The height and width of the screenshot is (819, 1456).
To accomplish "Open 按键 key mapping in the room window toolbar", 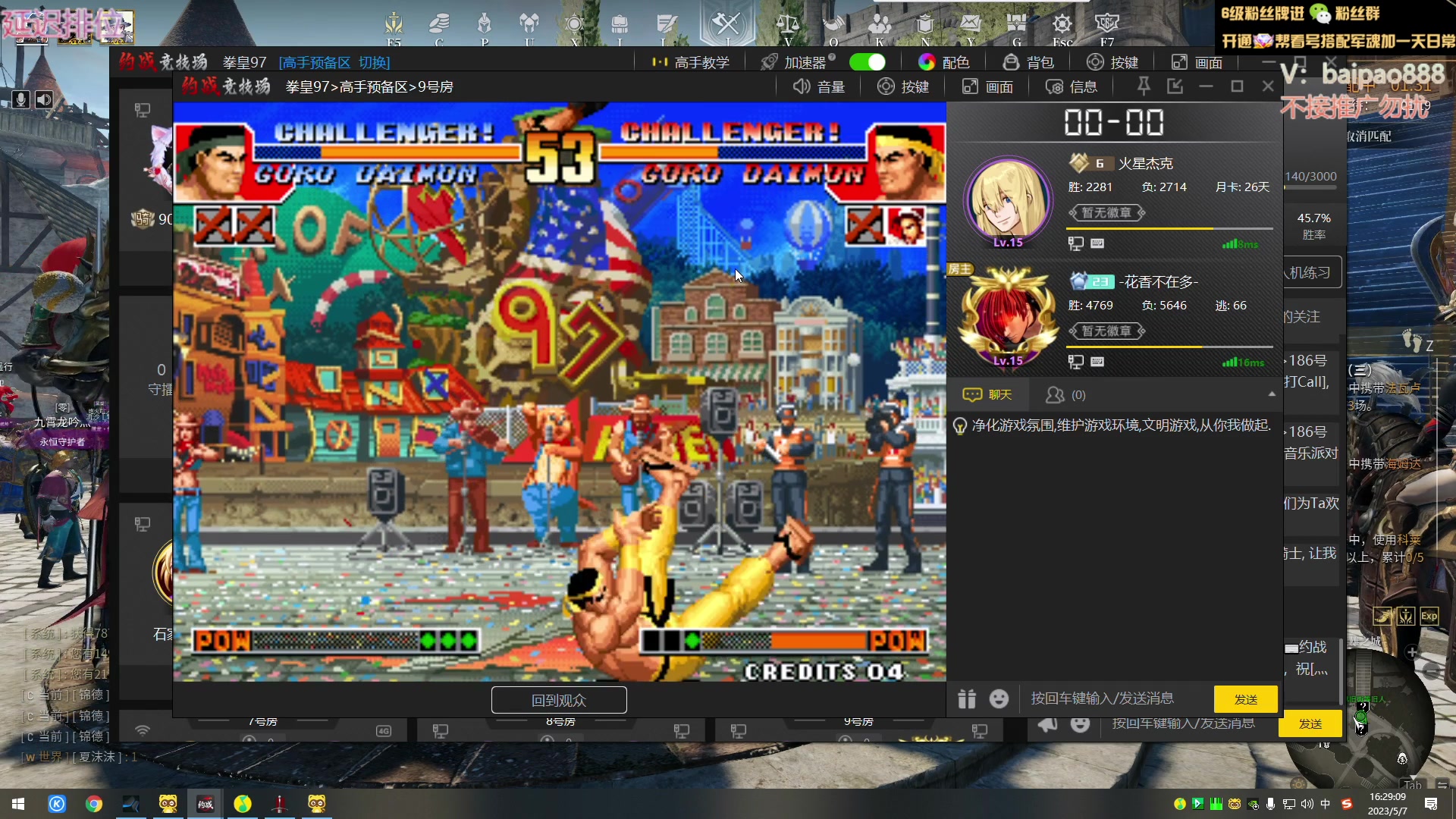I will pyautogui.click(x=903, y=86).
